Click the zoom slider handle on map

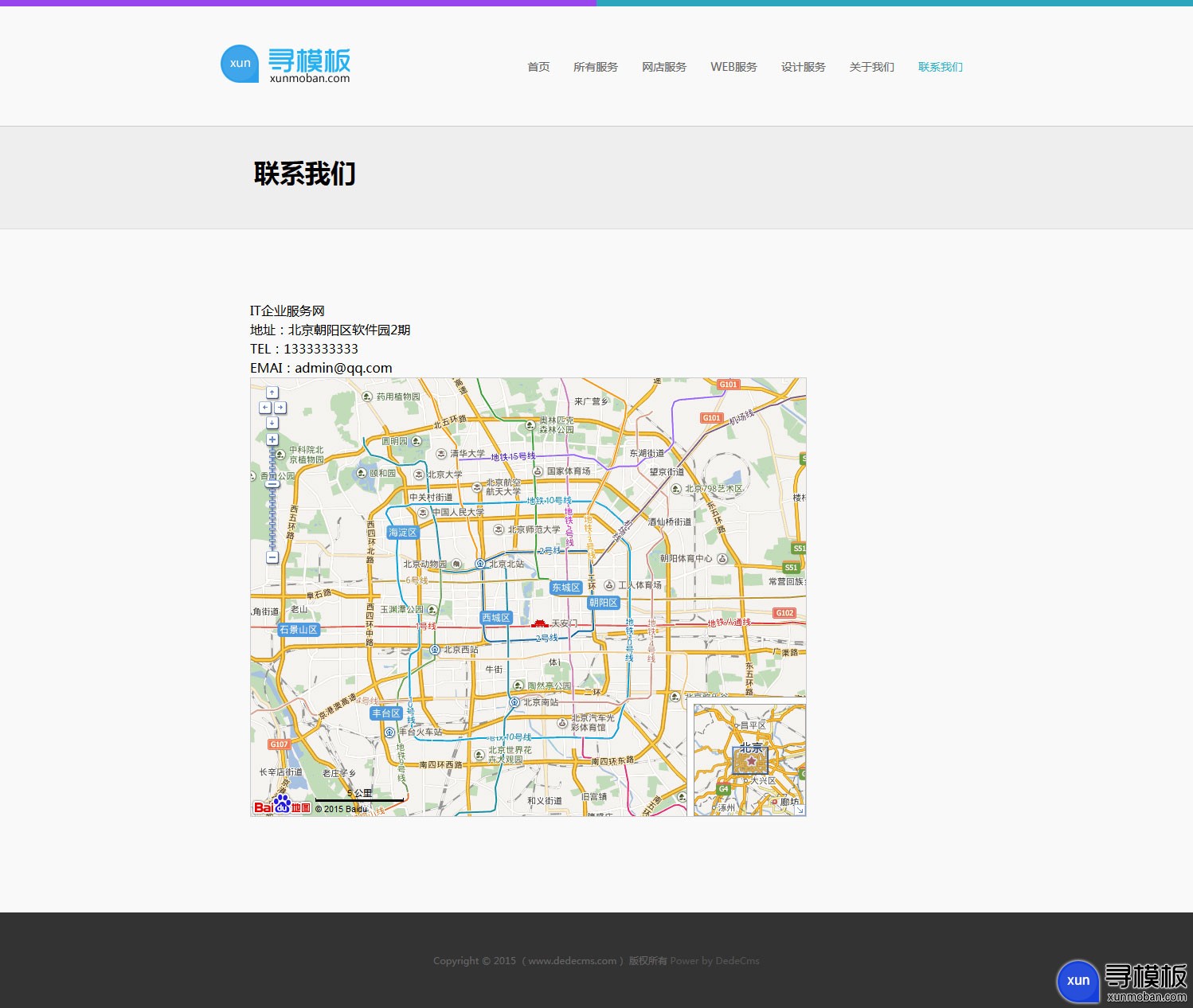[x=272, y=483]
